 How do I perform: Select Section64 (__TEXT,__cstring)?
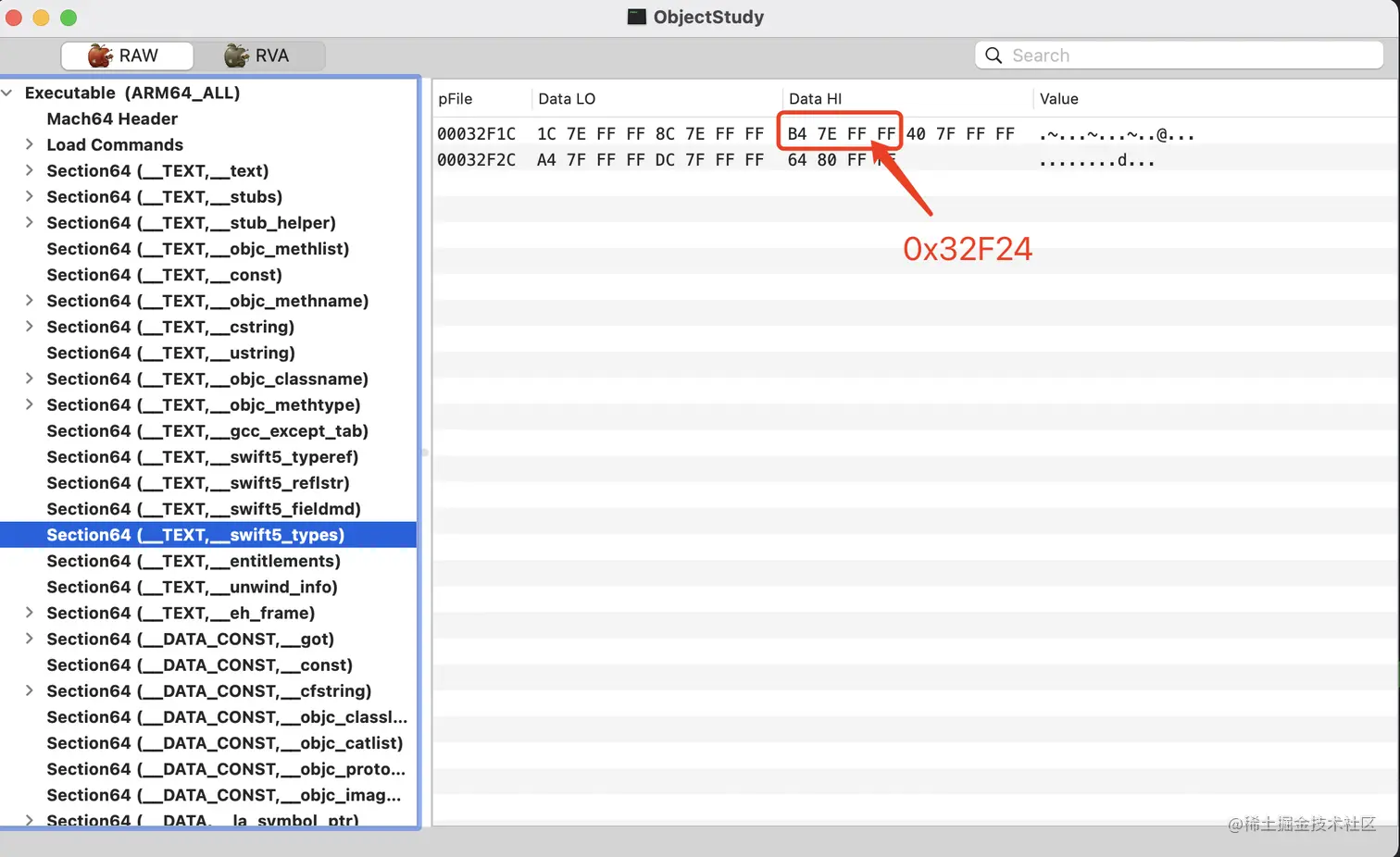(x=170, y=327)
